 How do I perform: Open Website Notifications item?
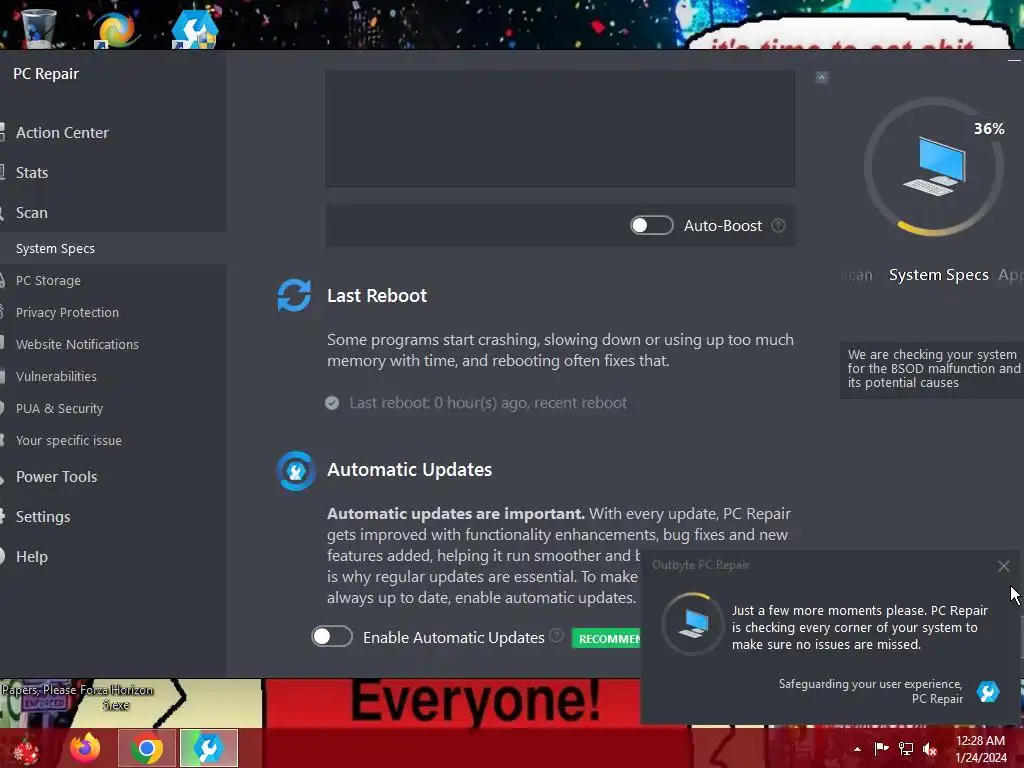[77, 344]
